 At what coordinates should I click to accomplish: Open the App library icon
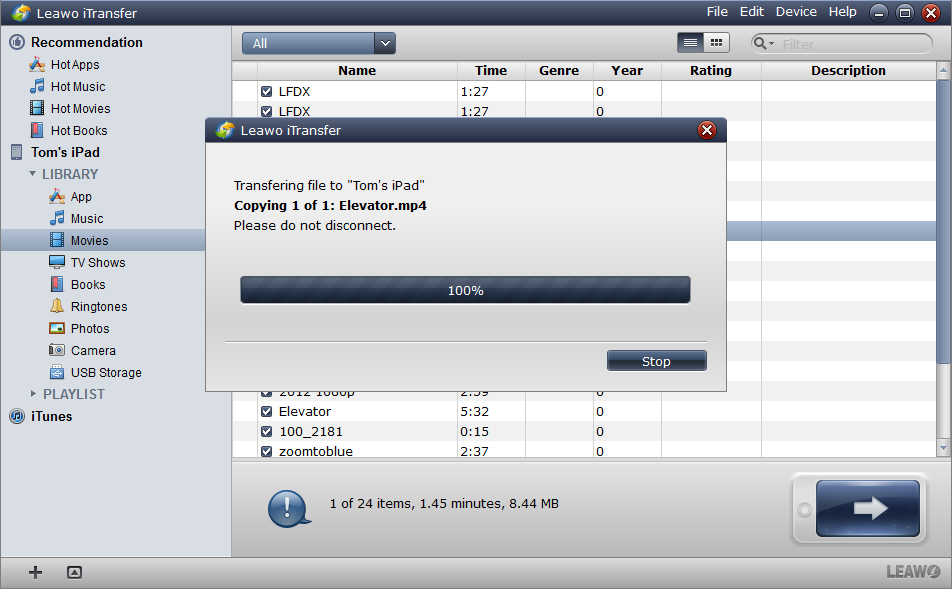(x=57, y=196)
